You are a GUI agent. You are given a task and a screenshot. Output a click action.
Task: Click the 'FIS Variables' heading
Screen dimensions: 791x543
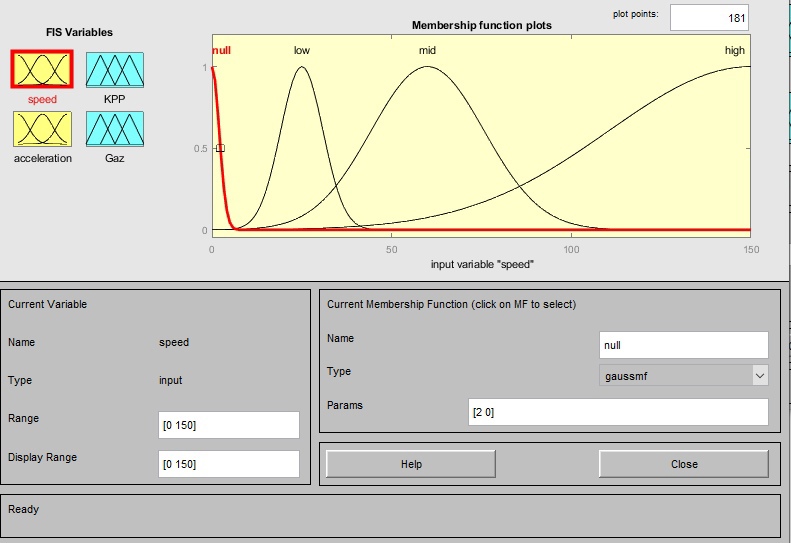[x=79, y=32]
